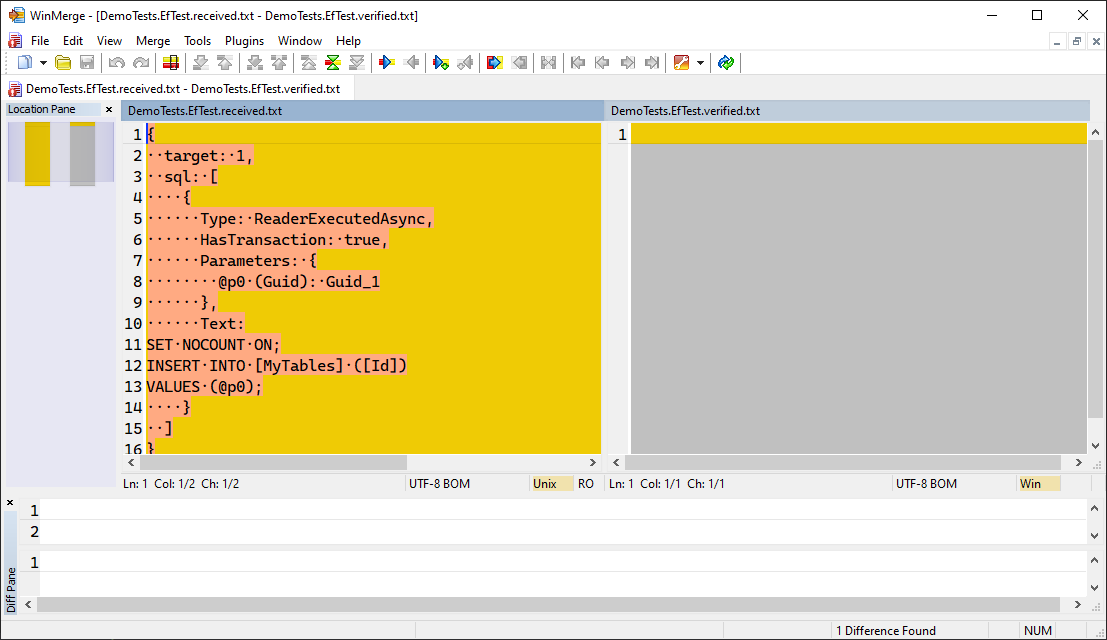
Task: Select the line difference toolbar icon
Action: (x=171, y=63)
